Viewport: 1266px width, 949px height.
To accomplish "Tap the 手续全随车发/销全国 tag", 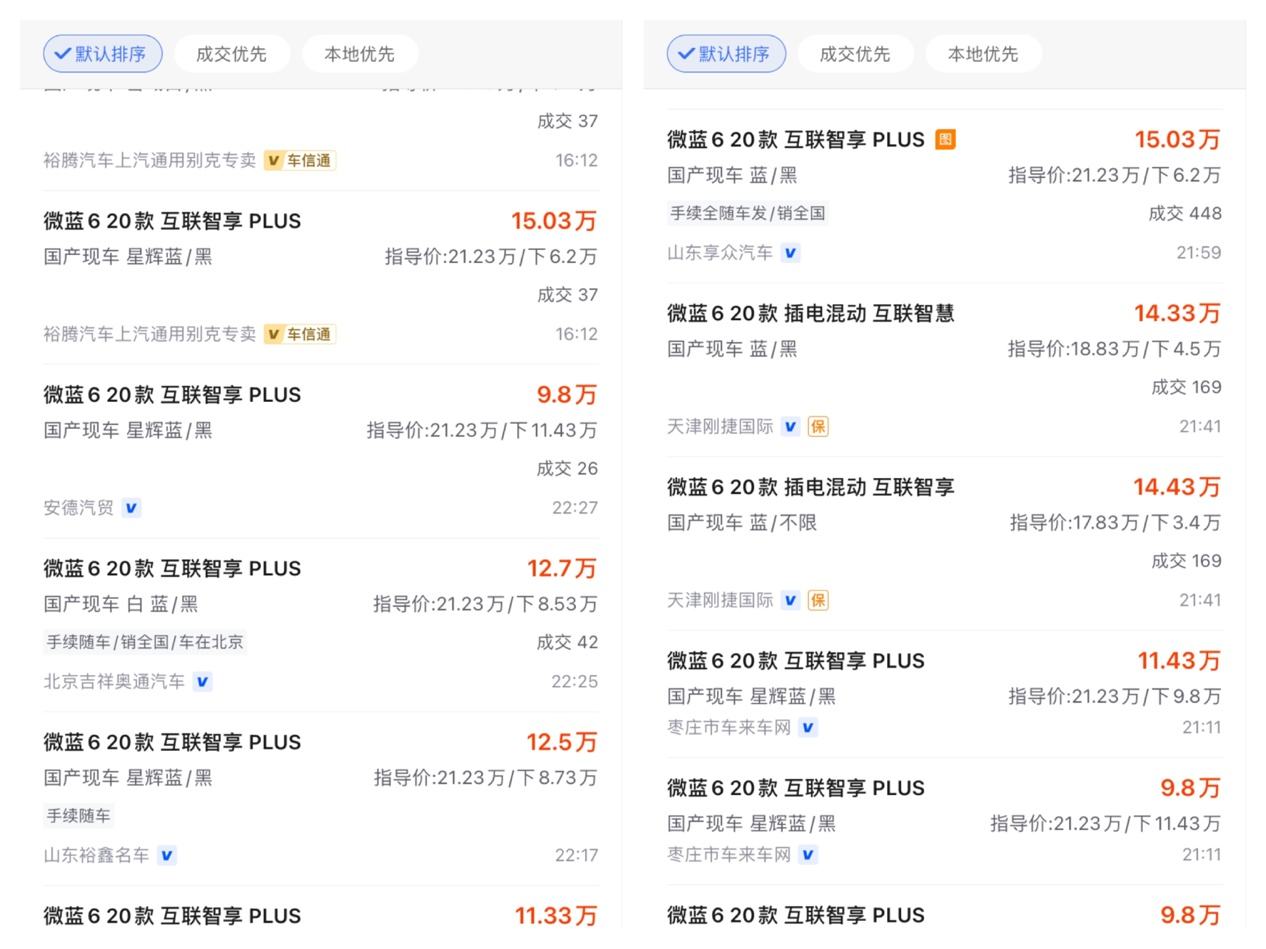I will (x=748, y=214).
